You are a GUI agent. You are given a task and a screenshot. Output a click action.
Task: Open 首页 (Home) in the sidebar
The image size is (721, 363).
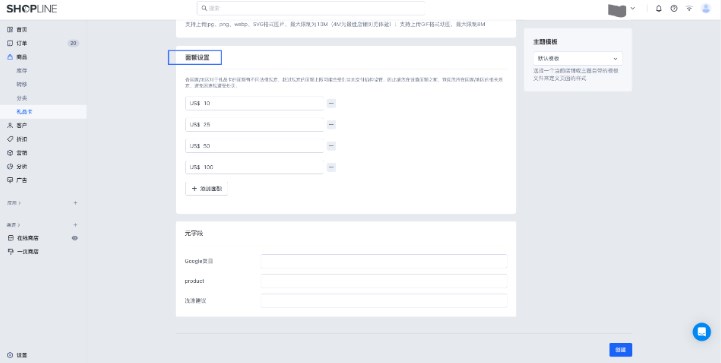click(22, 29)
